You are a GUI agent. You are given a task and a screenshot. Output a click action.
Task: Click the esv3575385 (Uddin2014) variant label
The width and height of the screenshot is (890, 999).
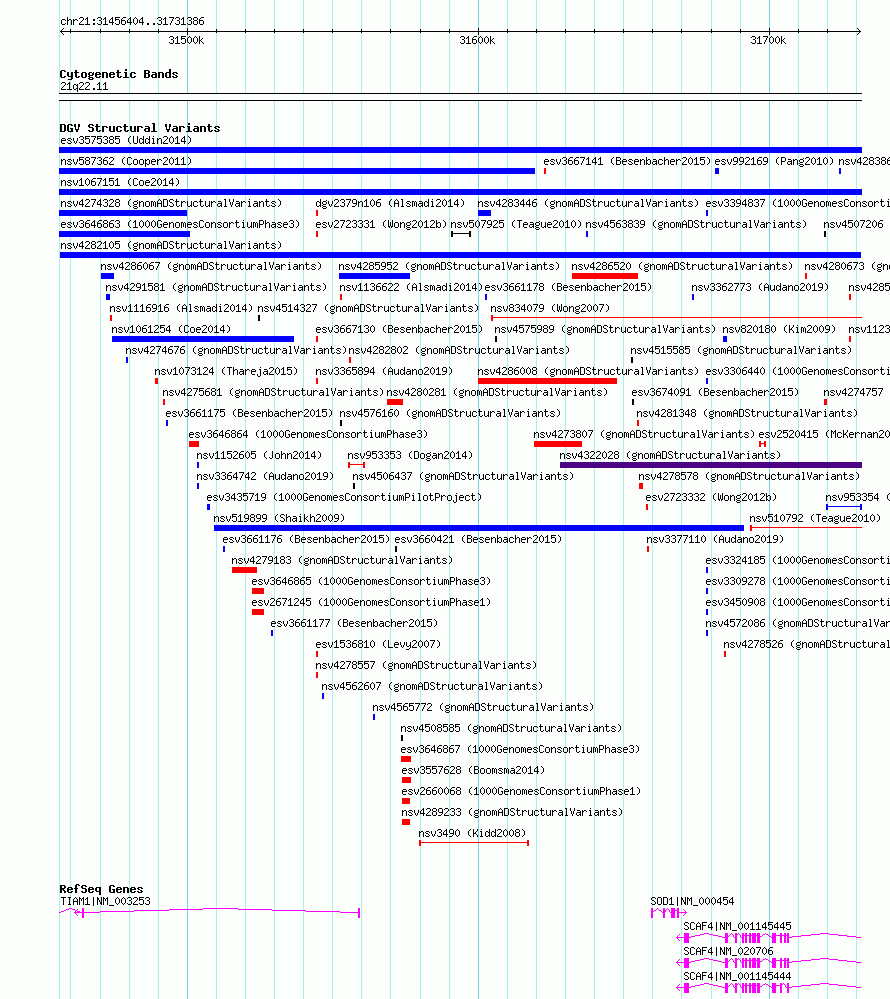click(x=126, y=140)
